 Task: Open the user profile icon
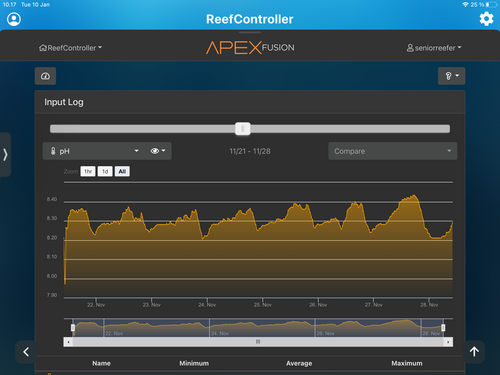pyautogui.click(x=14, y=19)
